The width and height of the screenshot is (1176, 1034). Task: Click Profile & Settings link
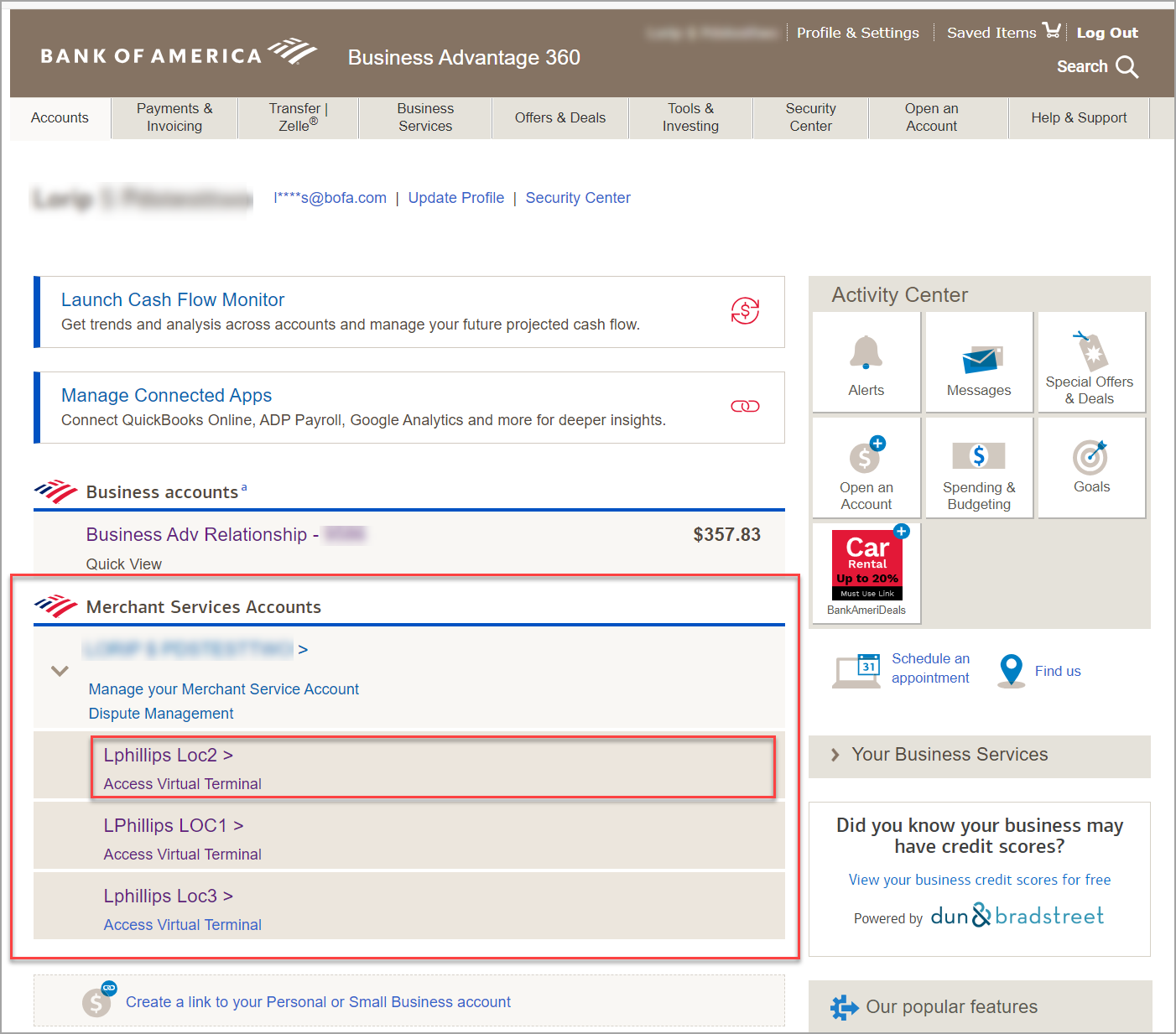pos(858,33)
